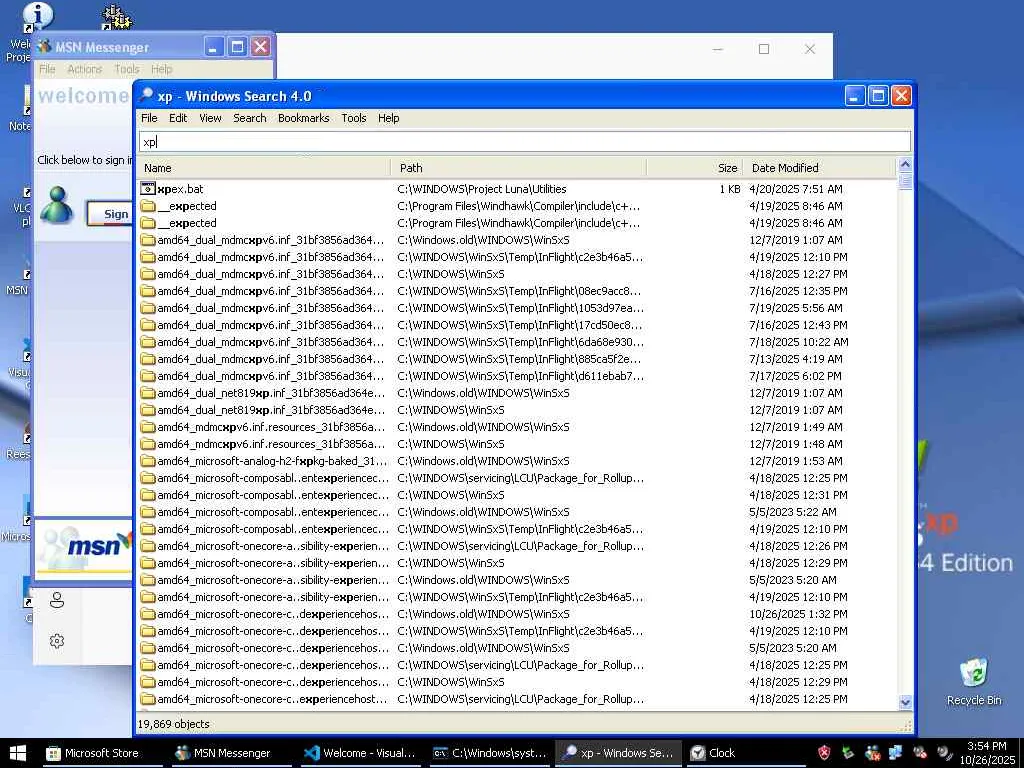Click the MSN Messenger buddy avatar icon
The image size is (1024, 768).
click(x=57, y=205)
